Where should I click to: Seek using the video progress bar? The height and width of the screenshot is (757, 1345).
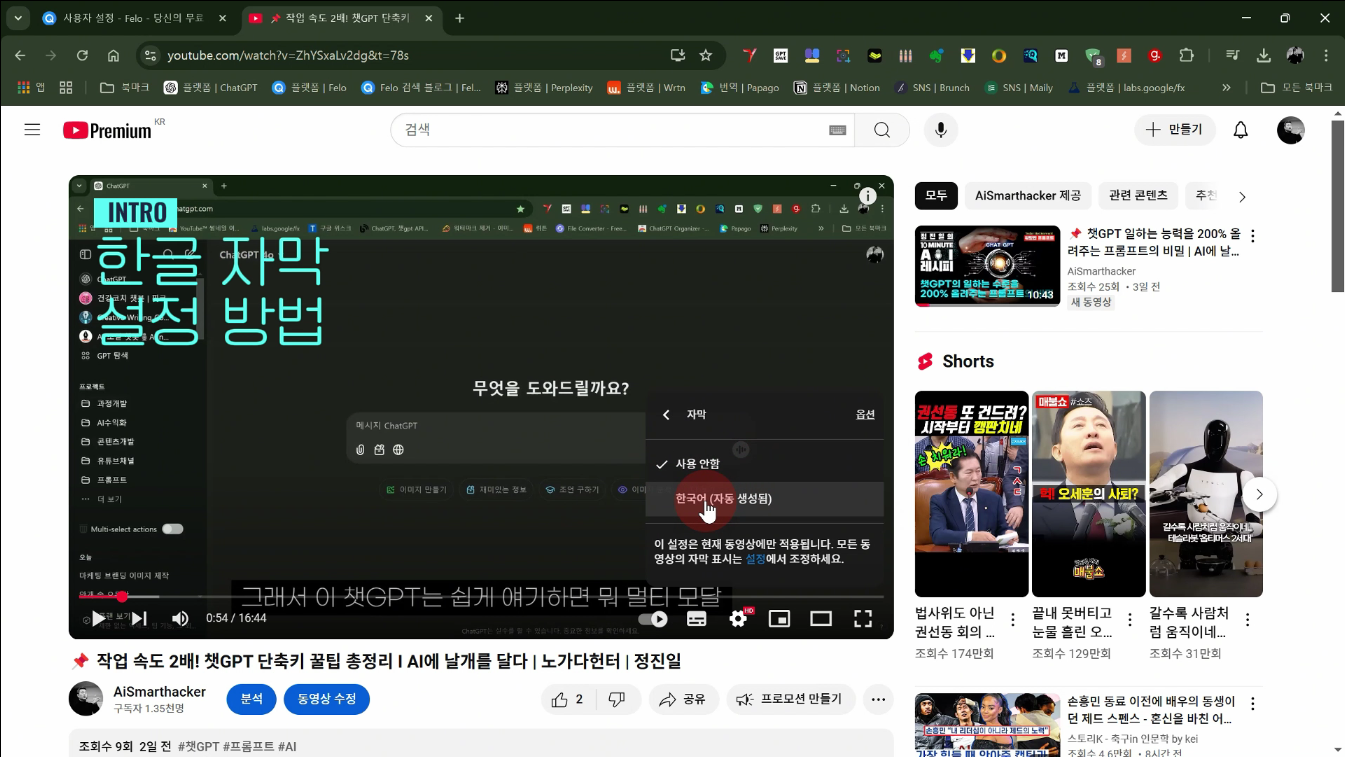pos(481,597)
